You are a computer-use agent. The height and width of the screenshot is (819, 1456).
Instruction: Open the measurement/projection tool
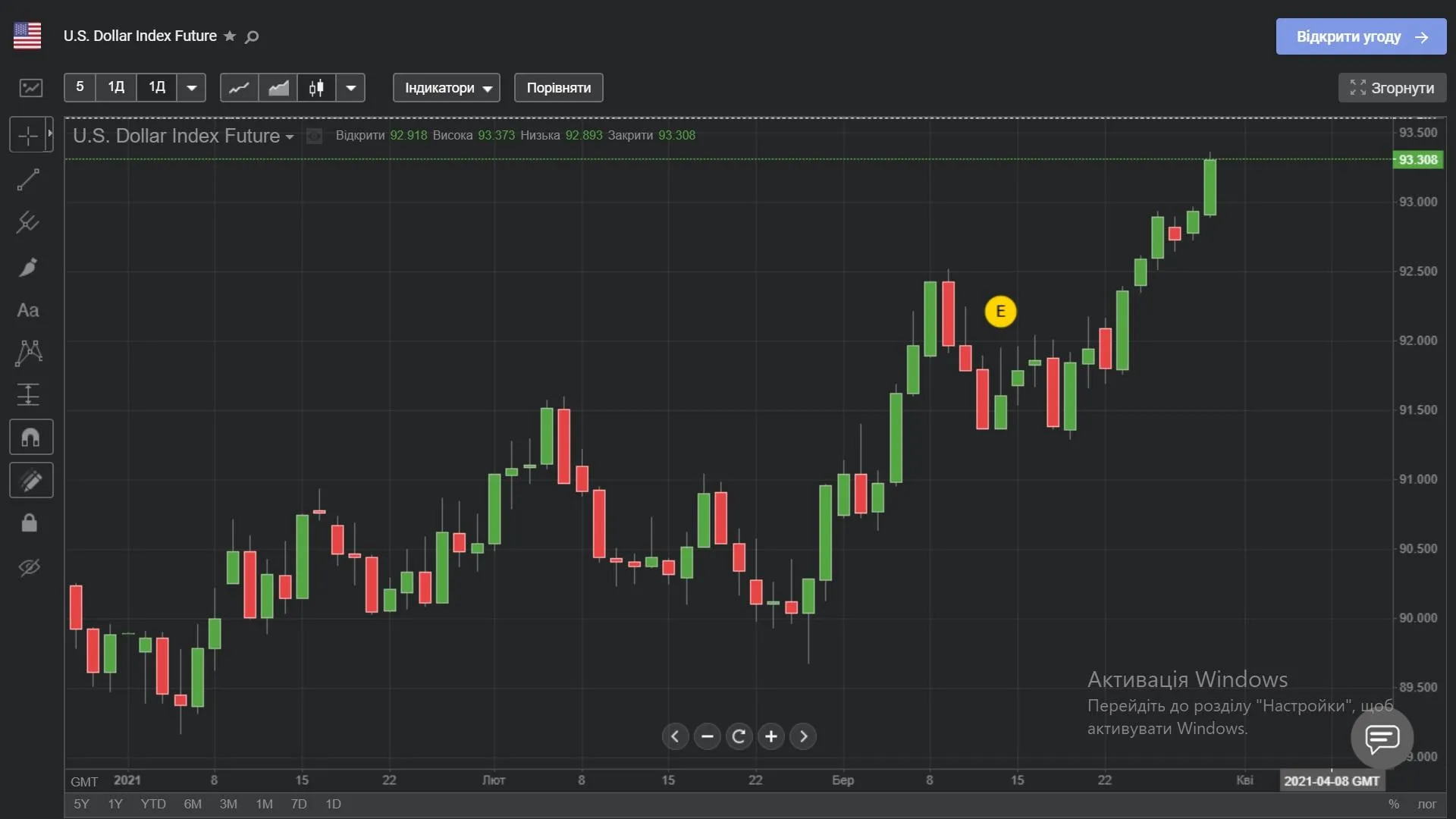pos(28,394)
